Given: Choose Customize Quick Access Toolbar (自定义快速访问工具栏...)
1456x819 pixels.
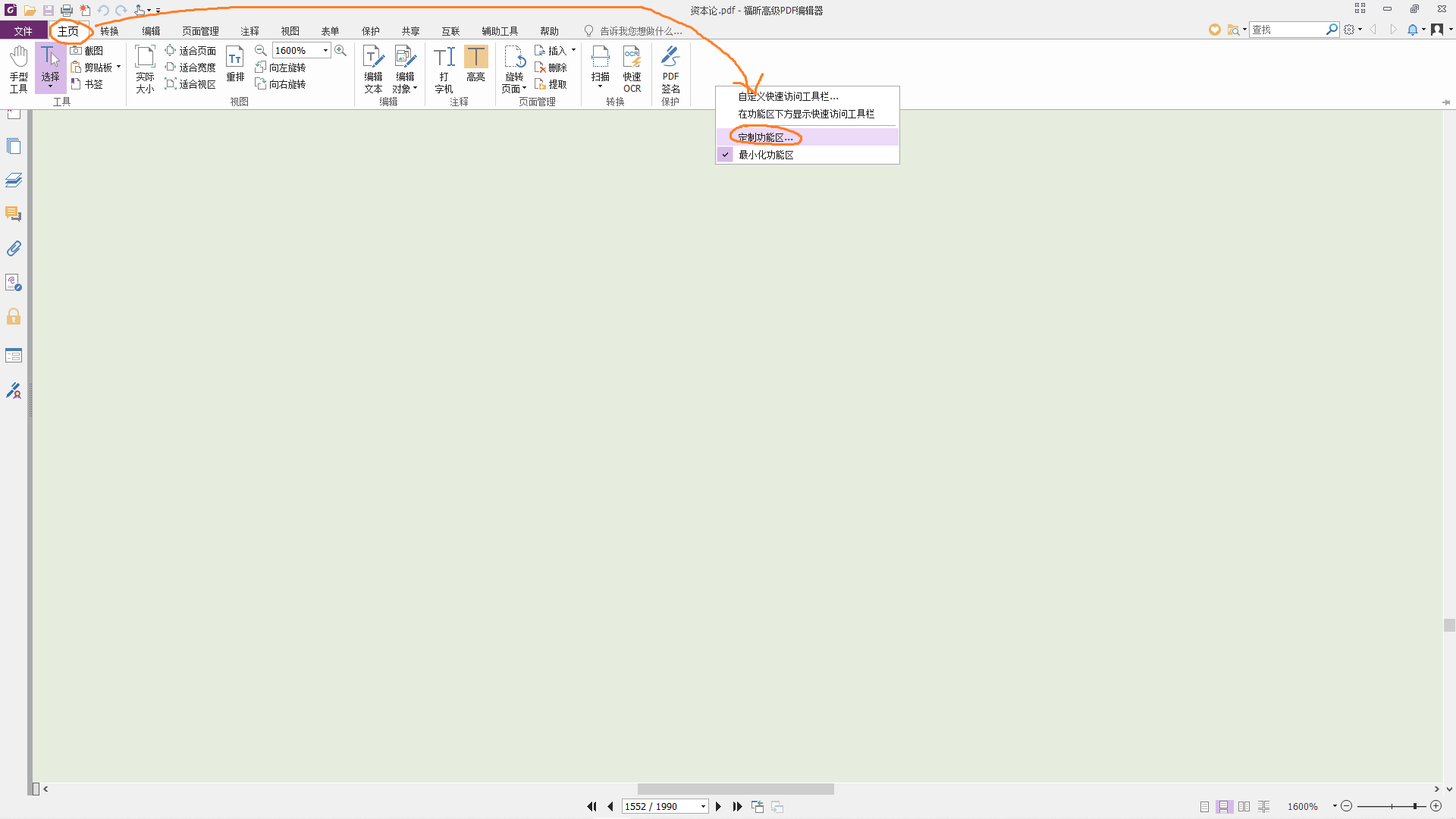Looking at the screenshot, I should coord(808,96).
